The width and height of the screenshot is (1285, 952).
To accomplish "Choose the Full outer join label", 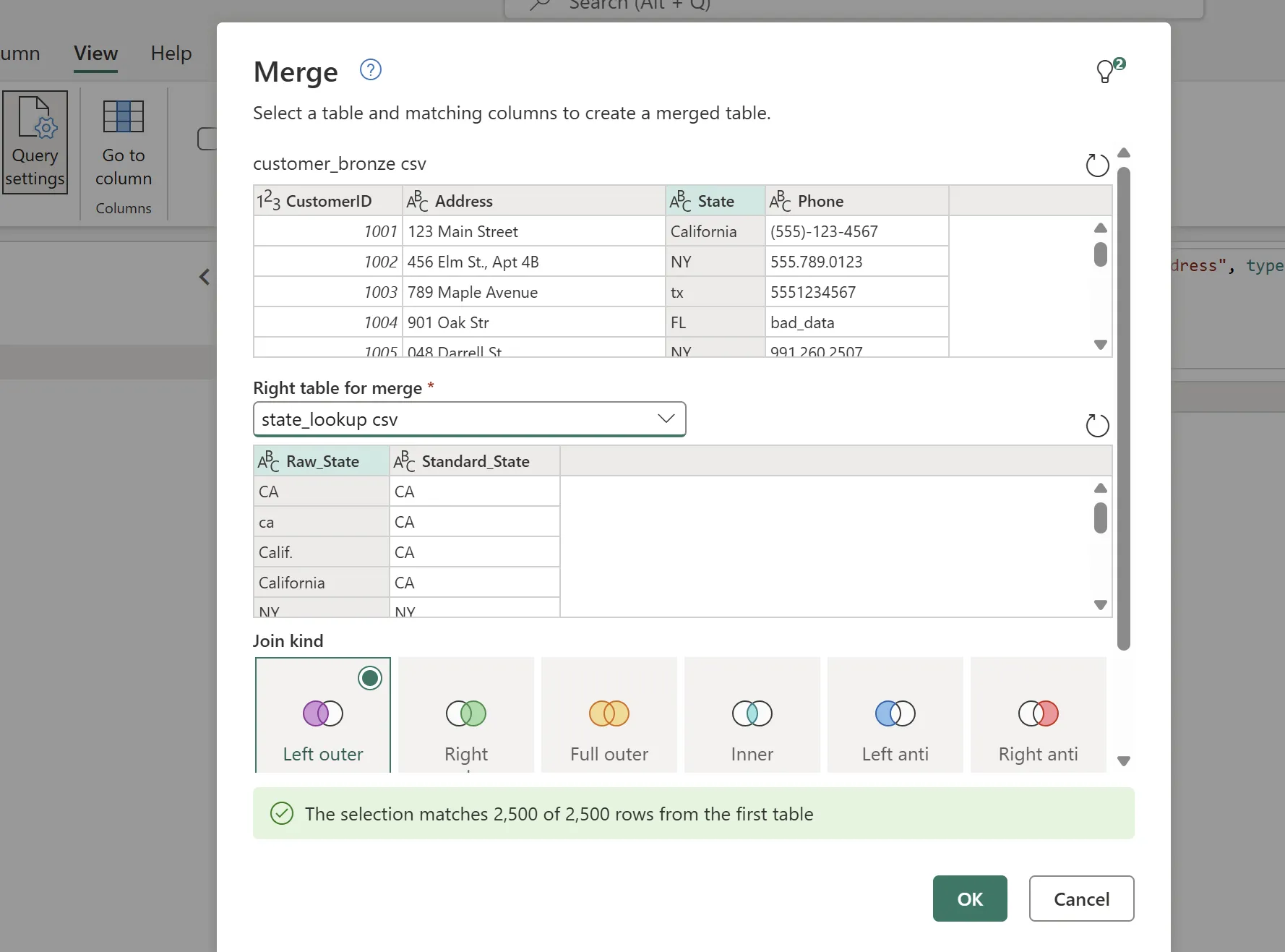I will 609,754.
